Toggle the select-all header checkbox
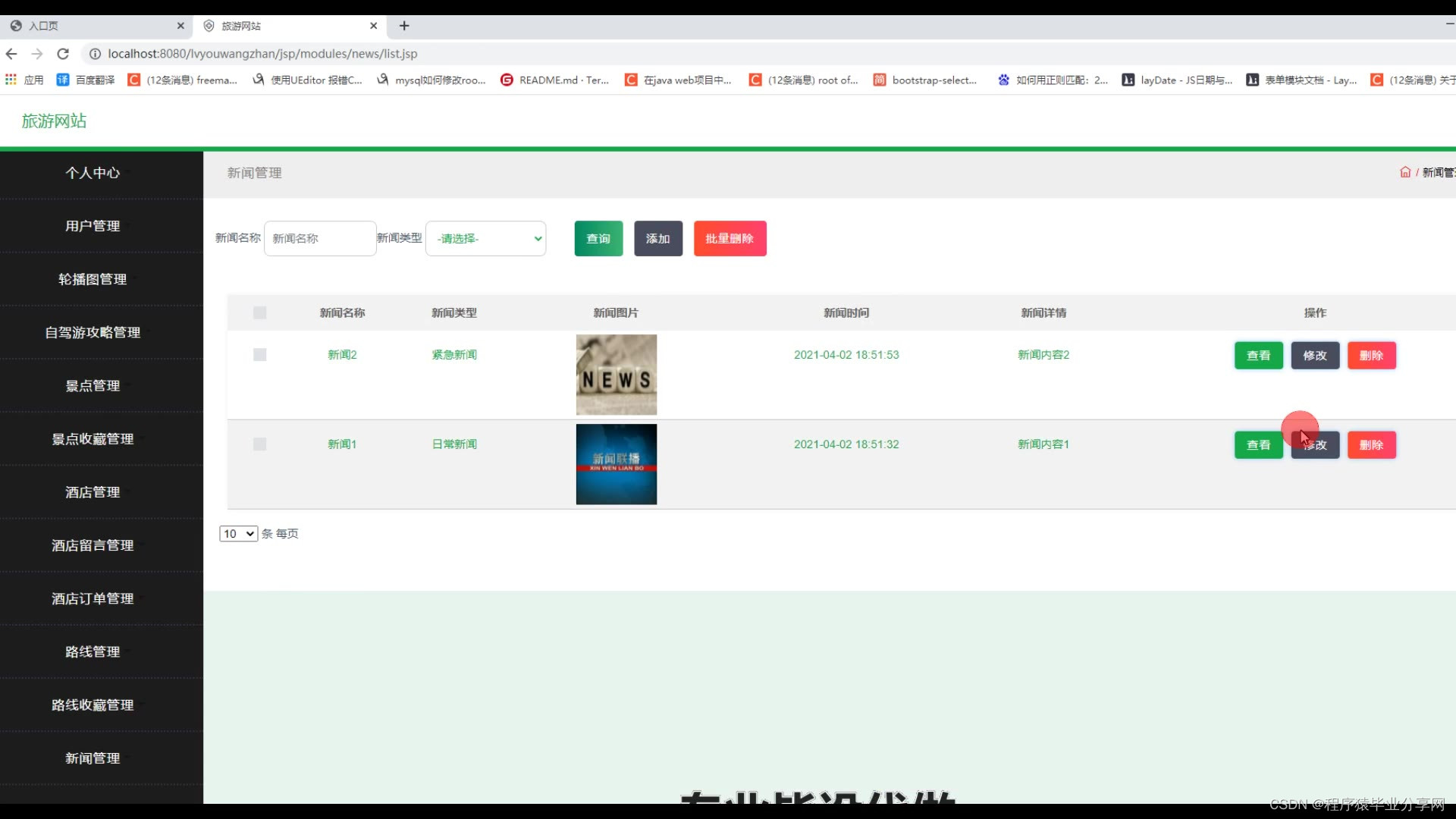 tap(259, 312)
